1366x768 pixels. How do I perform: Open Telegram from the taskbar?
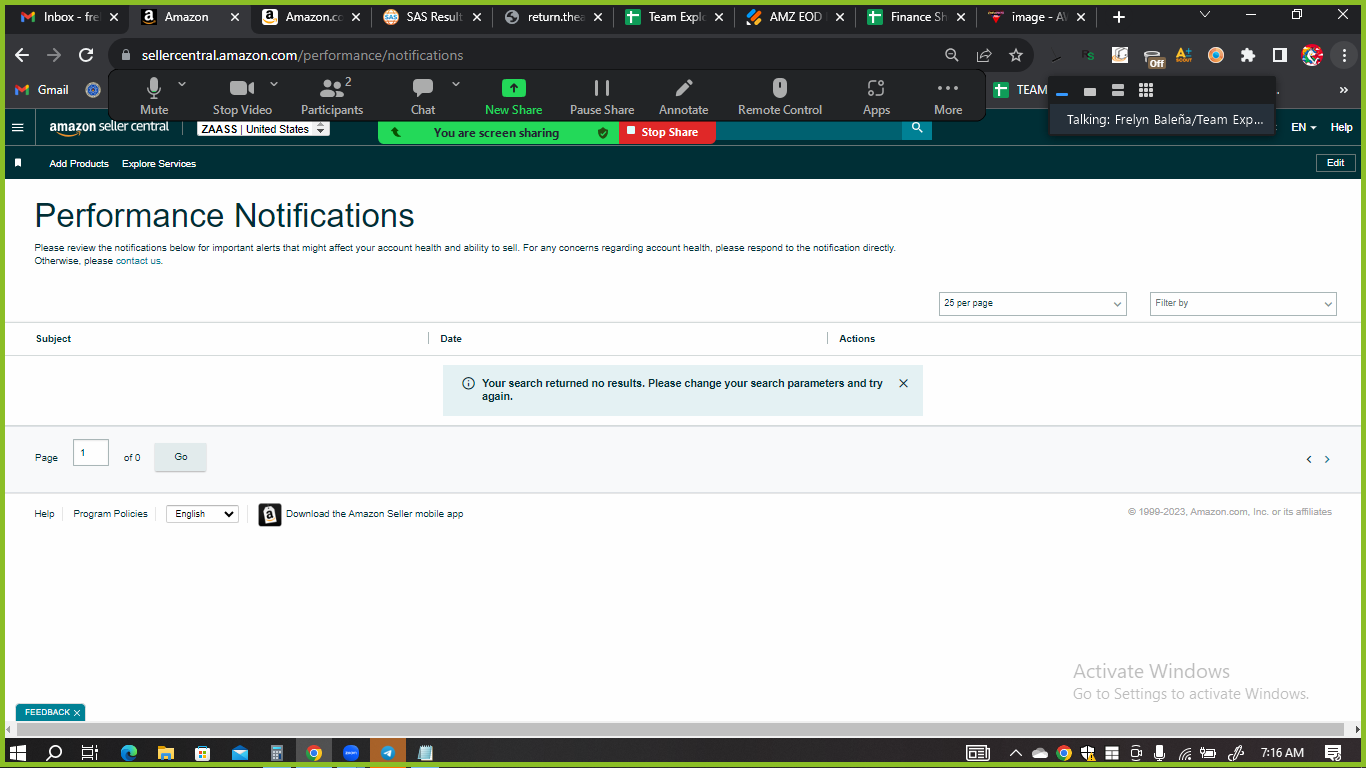tap(388, 753)
